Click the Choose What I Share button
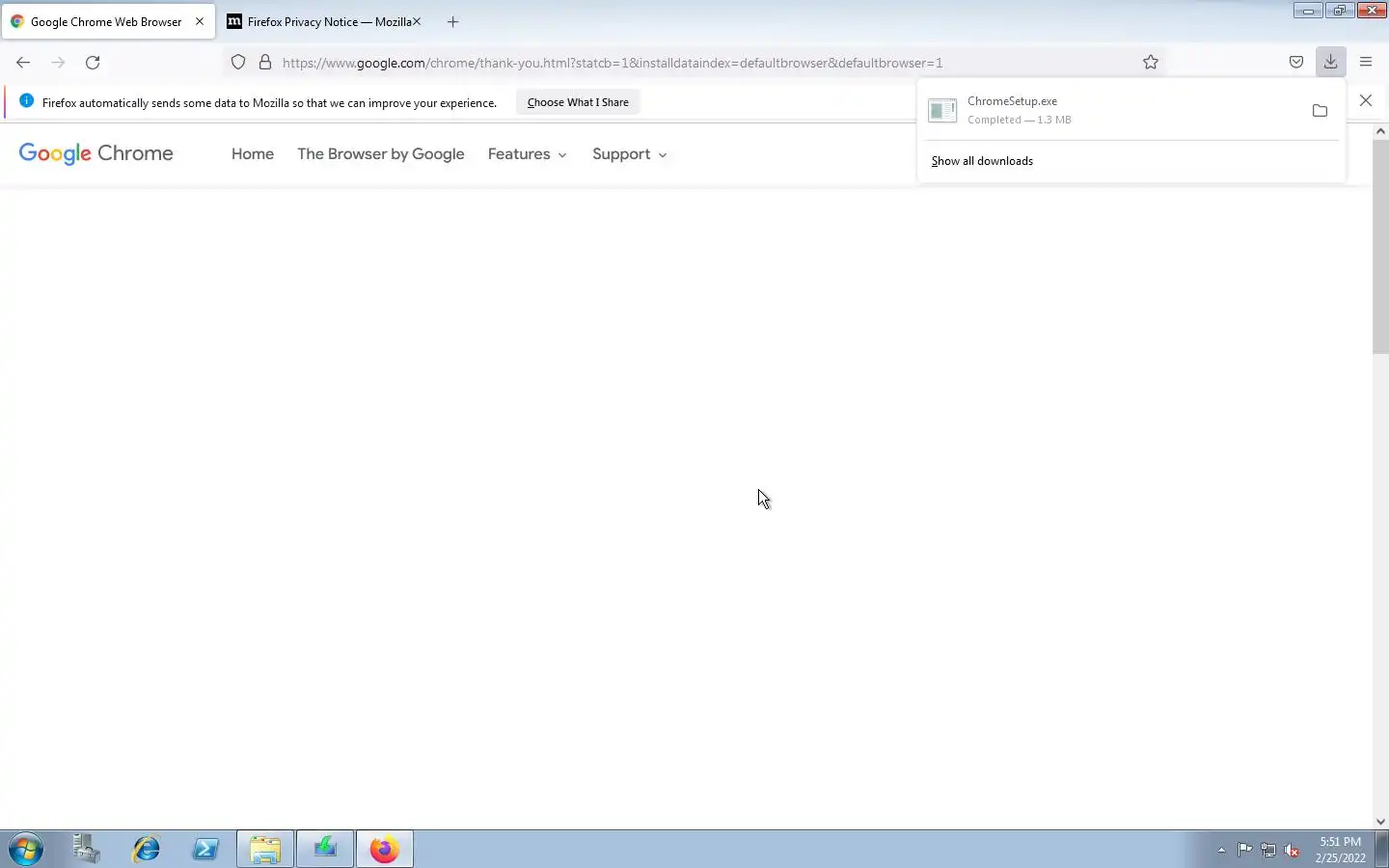The width and height of the screenshot is (1389, 868). (578, 102)
